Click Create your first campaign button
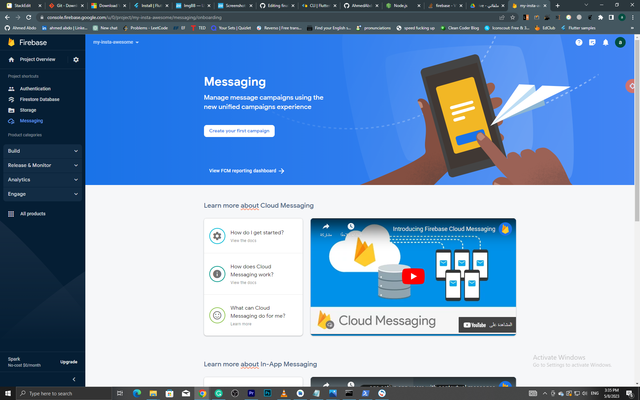 pyautogui.click(x=239, y=131)
